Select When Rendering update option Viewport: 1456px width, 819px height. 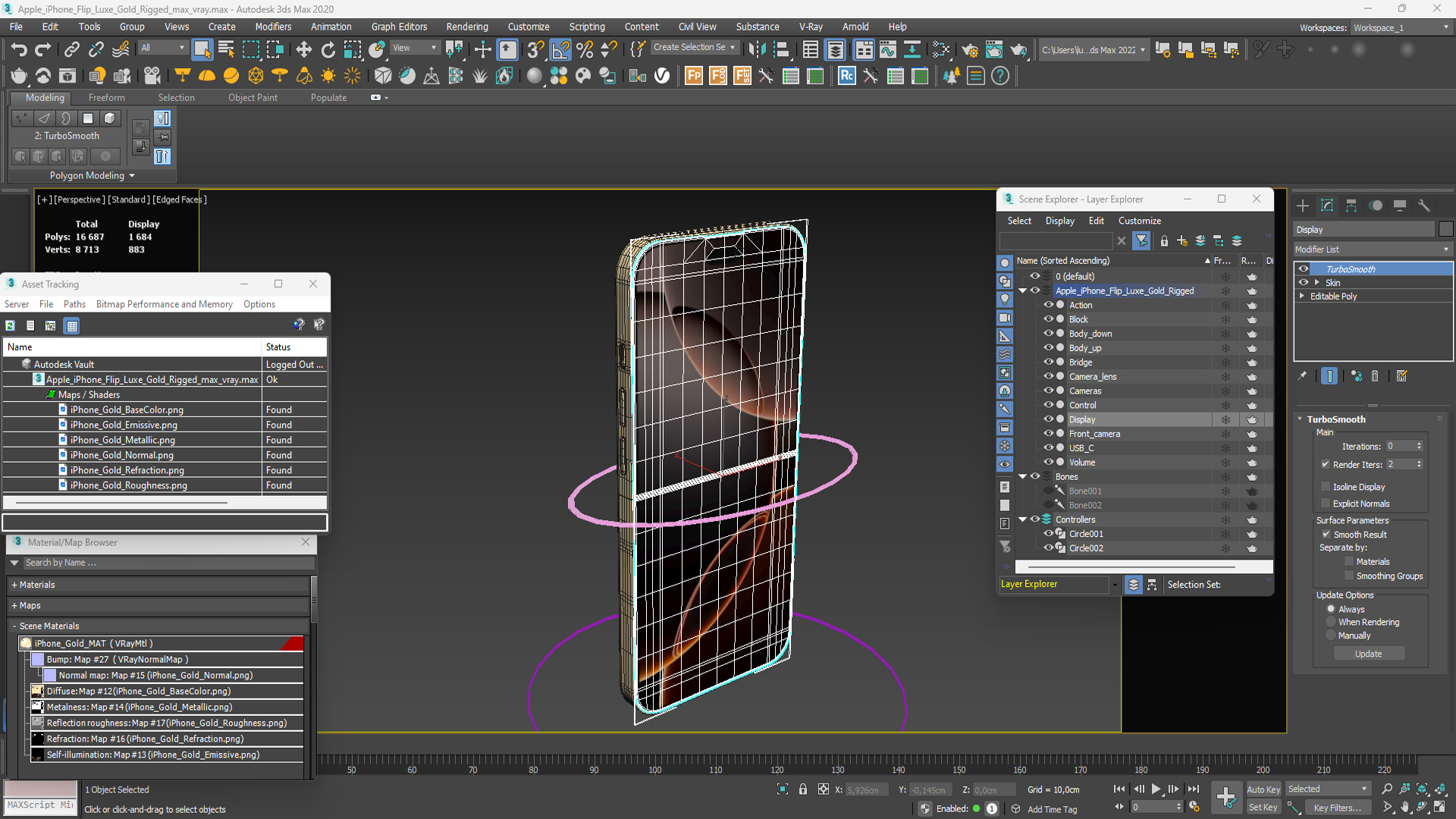tap(1331, 623)
